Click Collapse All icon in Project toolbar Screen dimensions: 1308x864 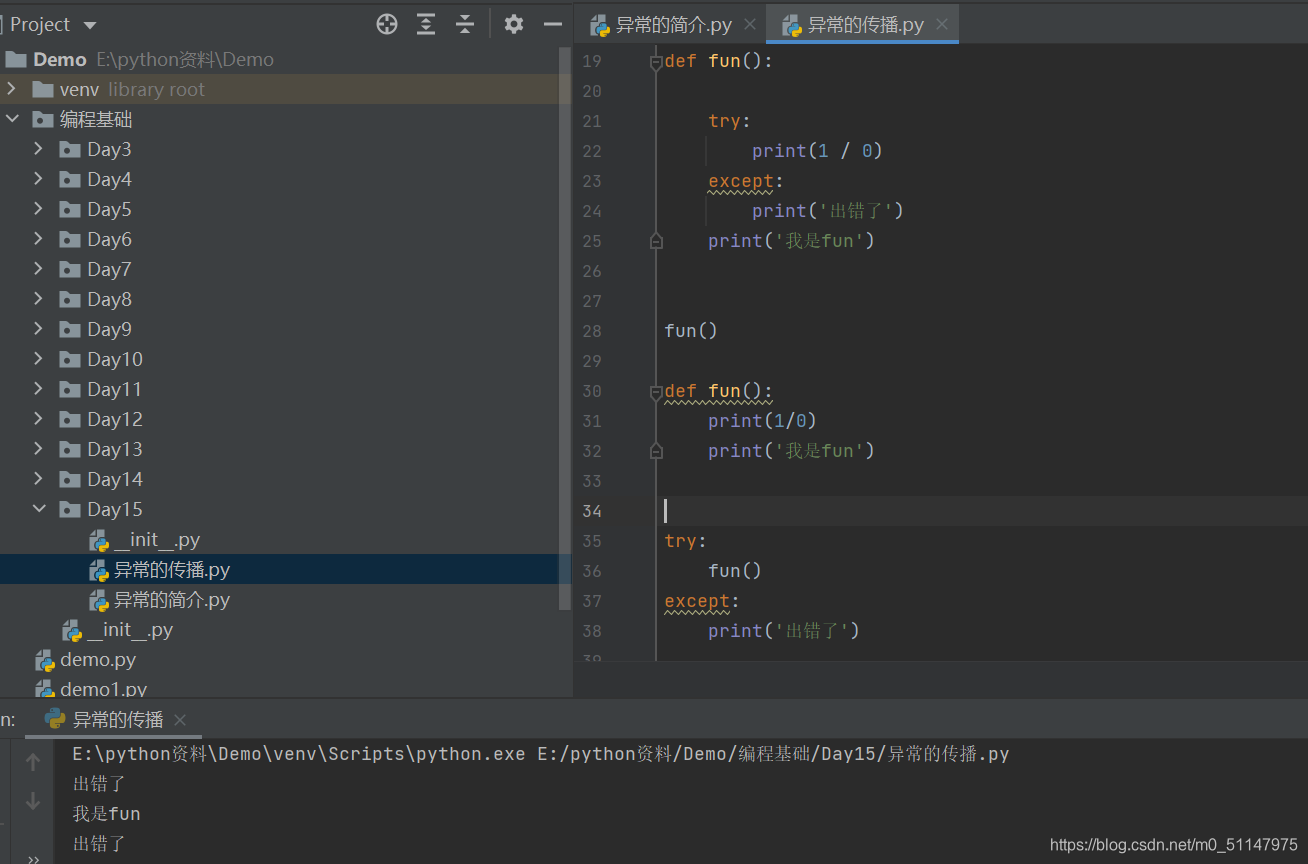tap(465, 24)
